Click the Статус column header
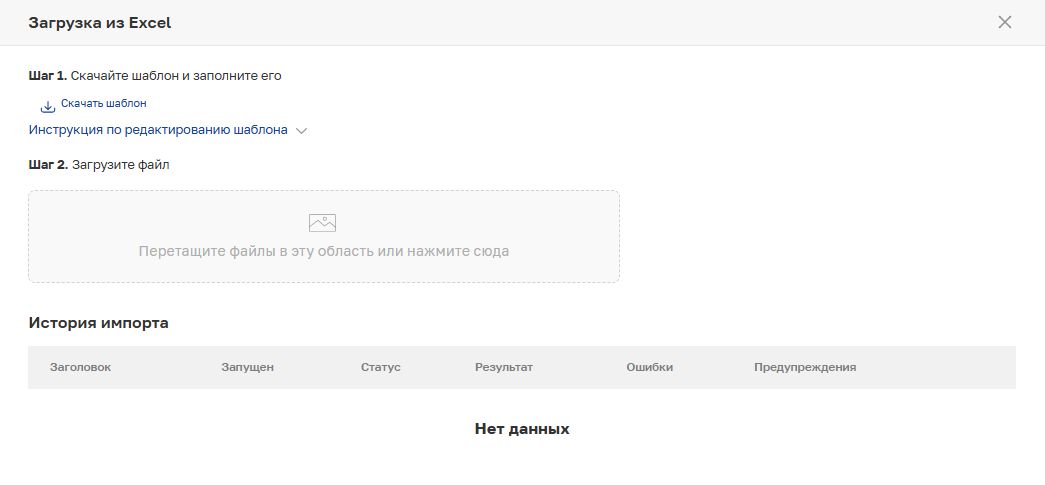The width and height of the screenshot is (1045, 485). click(380, 367)
